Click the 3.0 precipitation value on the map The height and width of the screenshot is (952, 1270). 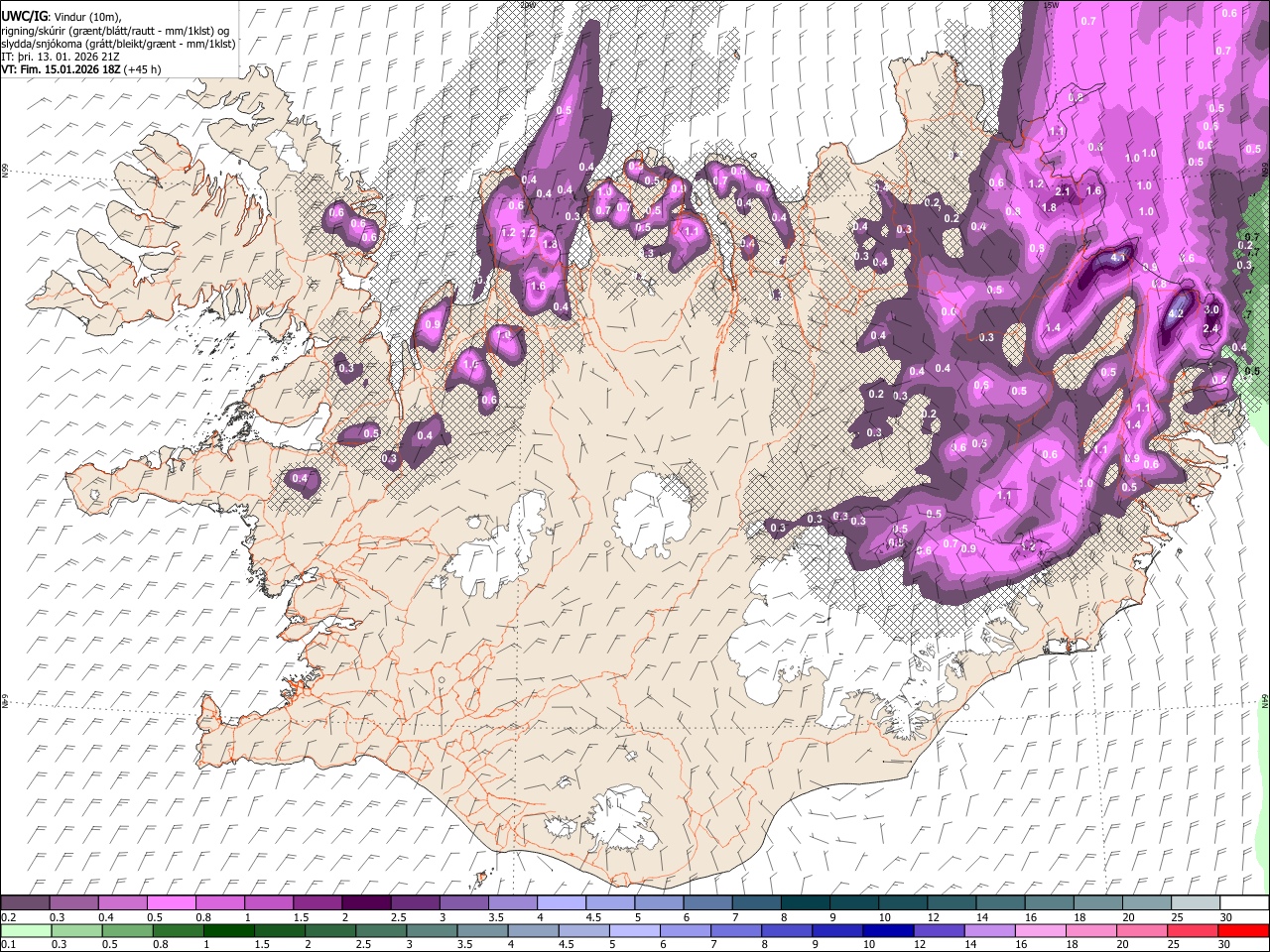(1210, 310)
